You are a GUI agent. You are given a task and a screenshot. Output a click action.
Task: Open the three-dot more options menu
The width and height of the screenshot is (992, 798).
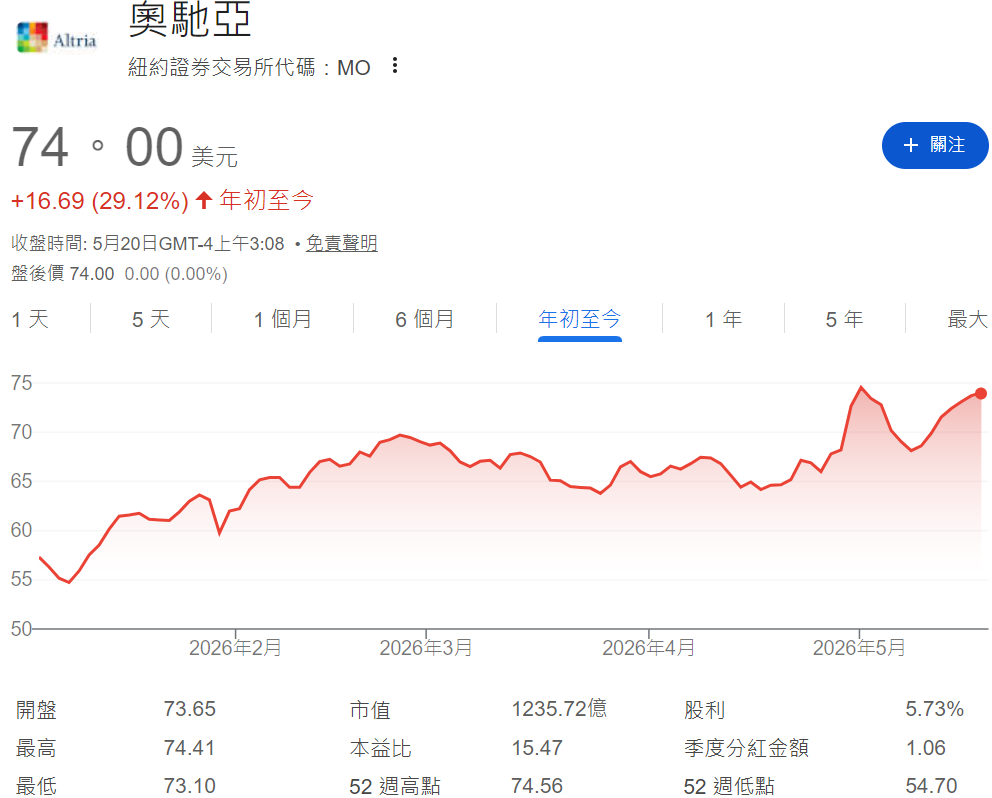click(x=395, y=65)
